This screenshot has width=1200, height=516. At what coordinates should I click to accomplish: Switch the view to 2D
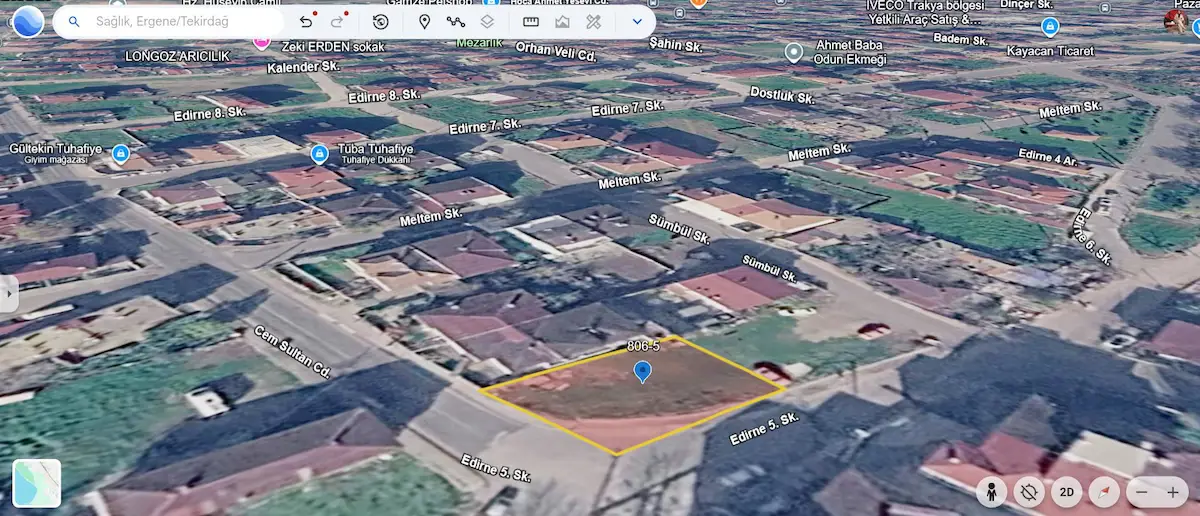tap(1067, 491)
